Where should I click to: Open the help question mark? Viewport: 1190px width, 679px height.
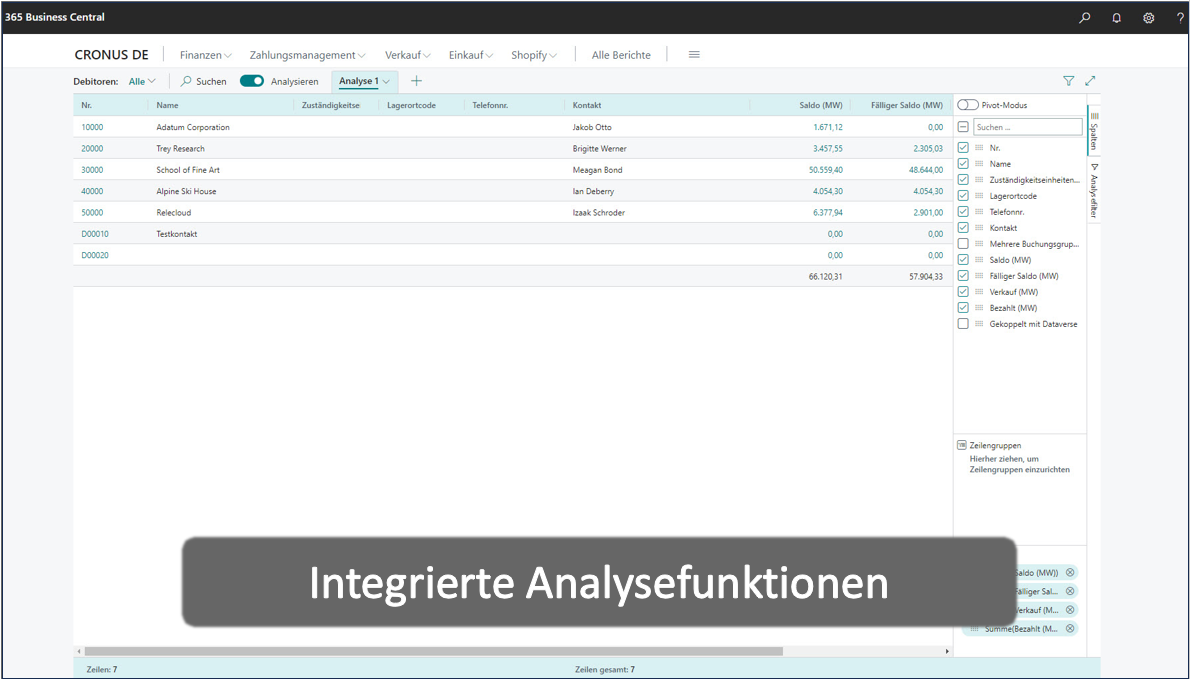click(1180, 17)
